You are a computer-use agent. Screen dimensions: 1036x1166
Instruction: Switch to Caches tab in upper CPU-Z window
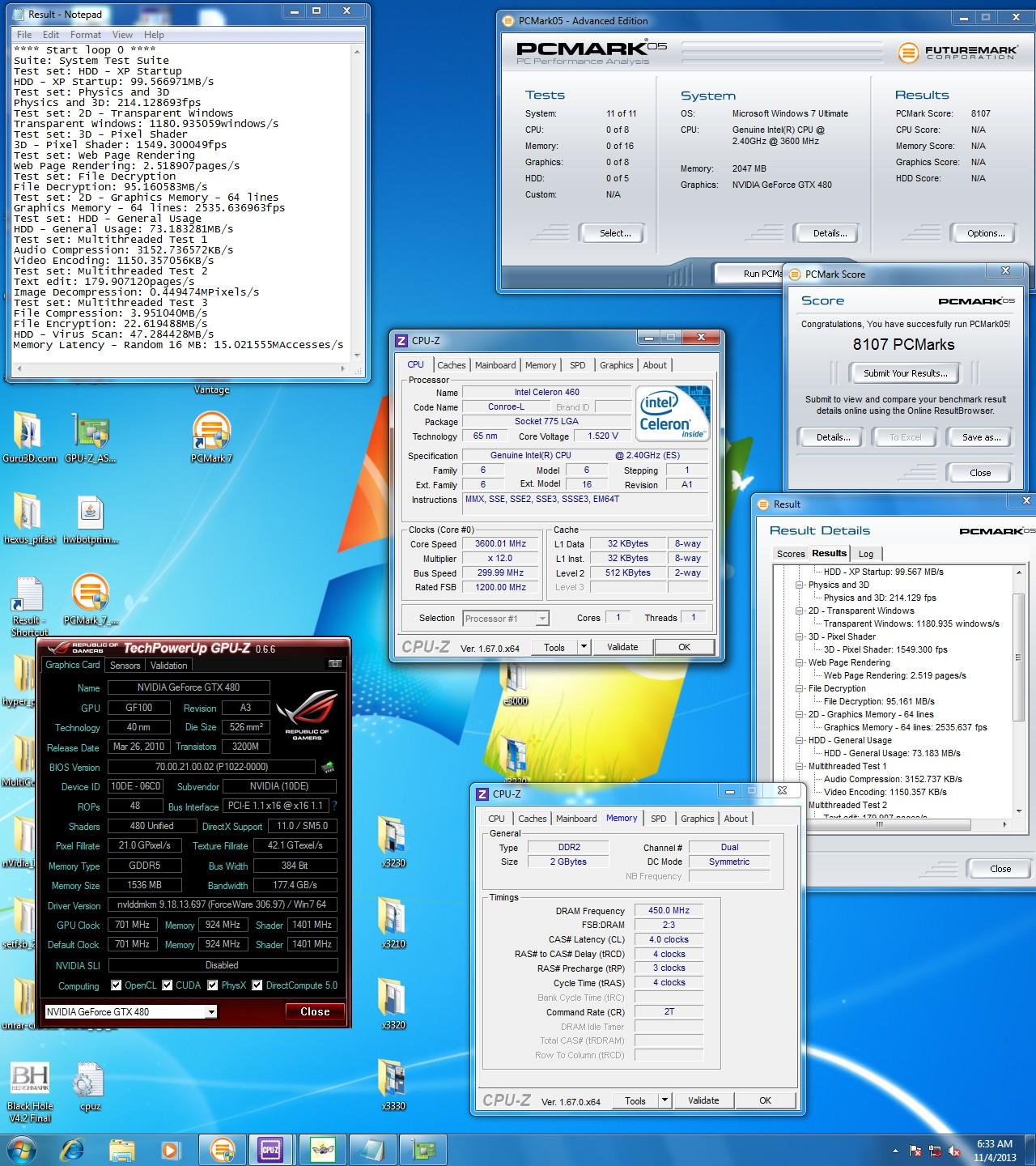click(451, 365)
